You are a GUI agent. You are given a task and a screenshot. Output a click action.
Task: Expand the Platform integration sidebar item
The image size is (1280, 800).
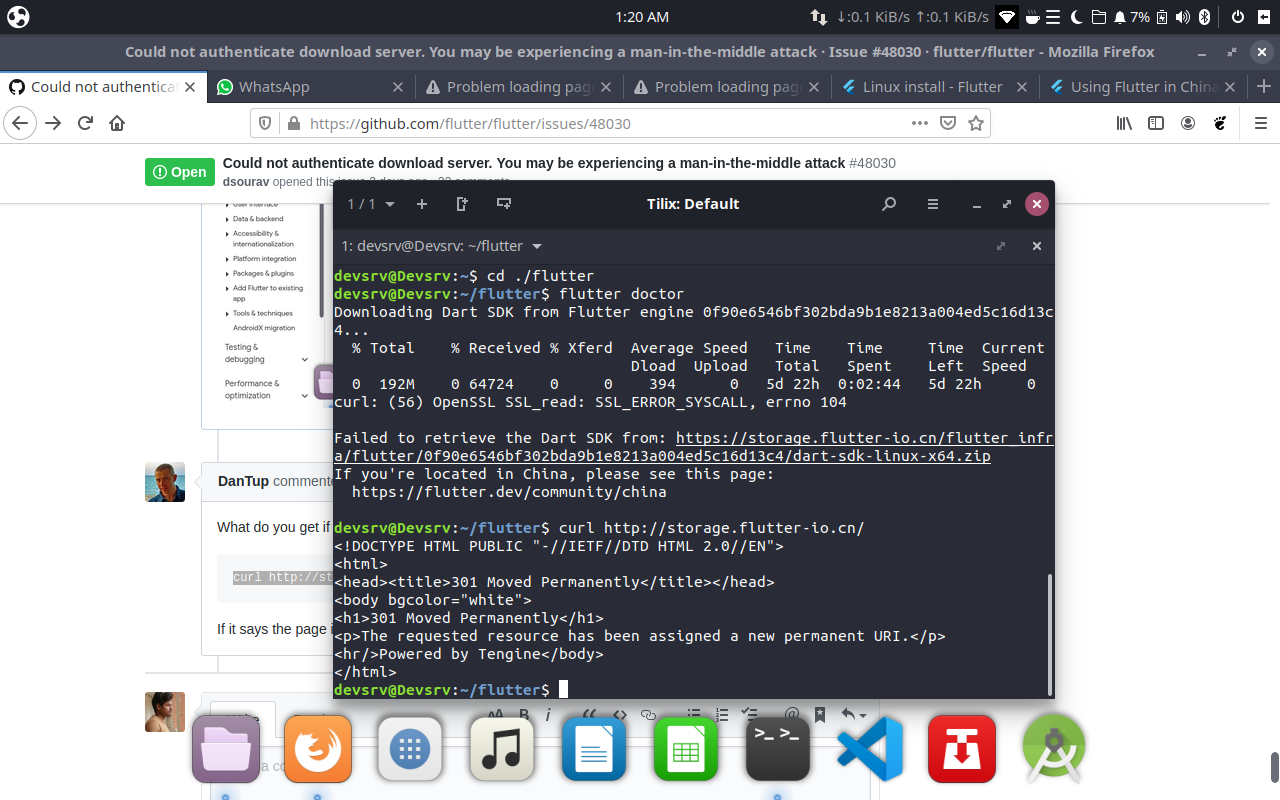[x=227, y=259]
